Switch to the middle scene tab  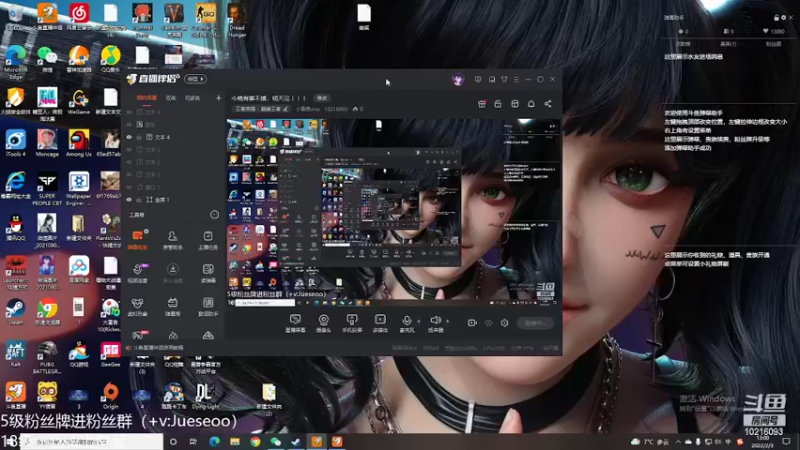[171, 98]
